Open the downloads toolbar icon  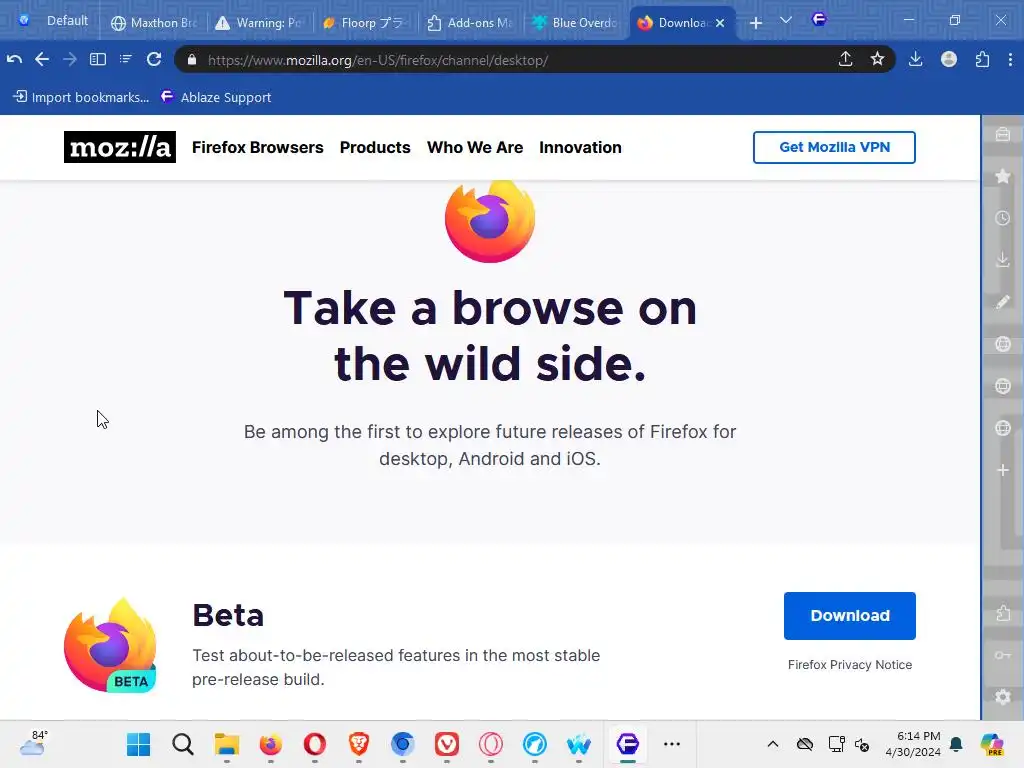(916, 59)
